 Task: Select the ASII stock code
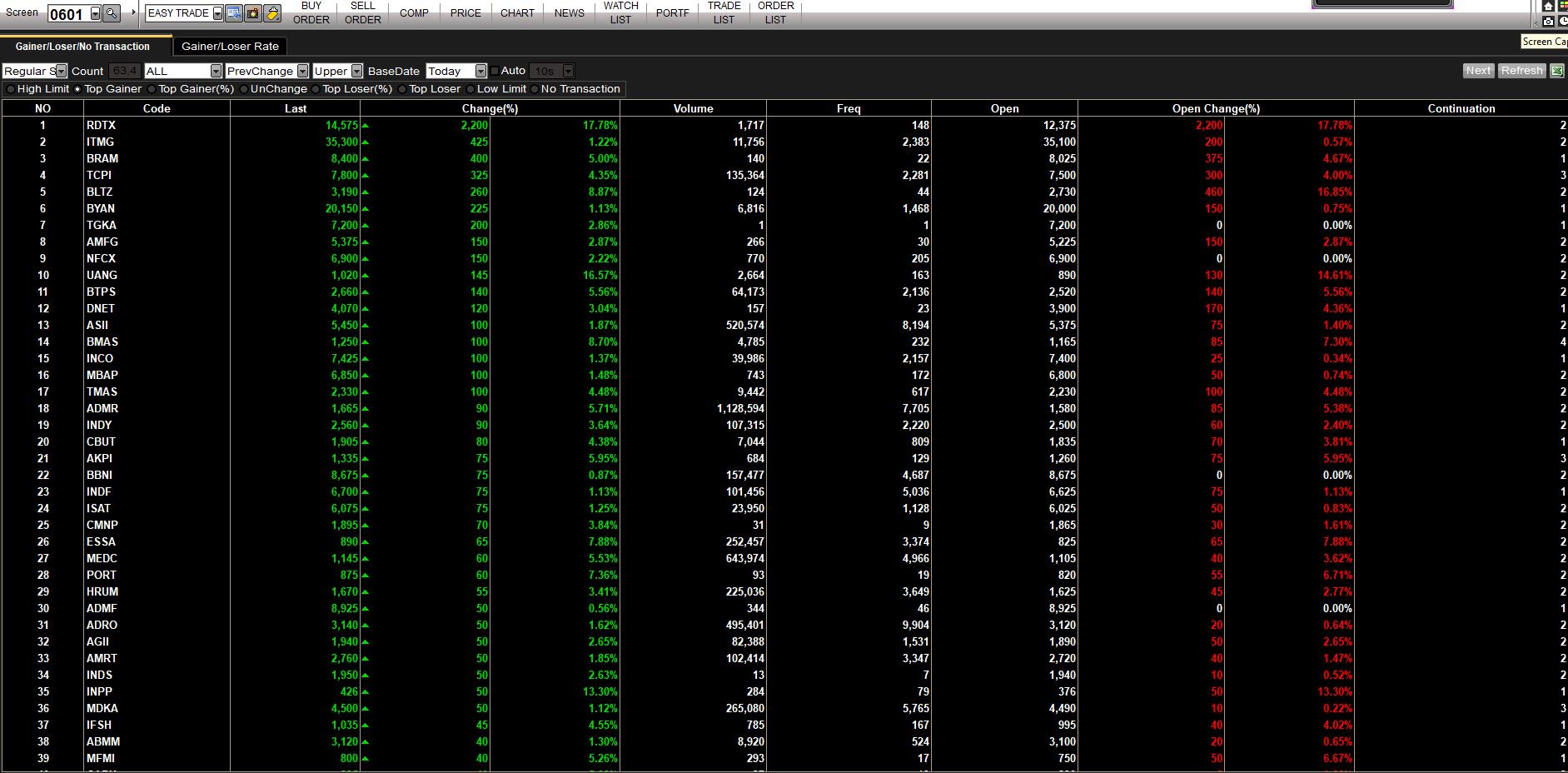pyautogui.click(x=97, y=325)
